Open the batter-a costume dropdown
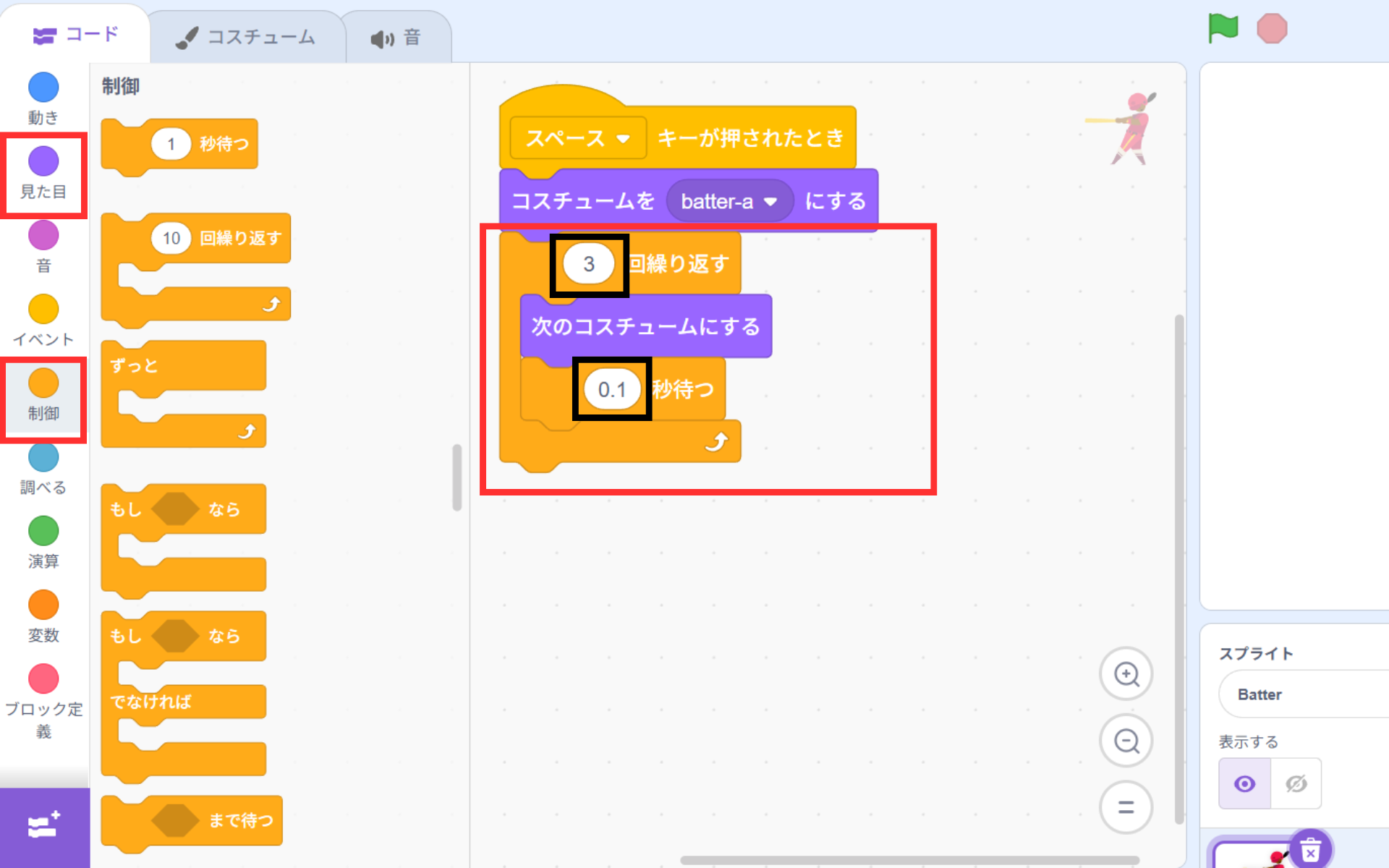Screen dimensions: 1389x868 pyautogui.click(x=729, y=201)
